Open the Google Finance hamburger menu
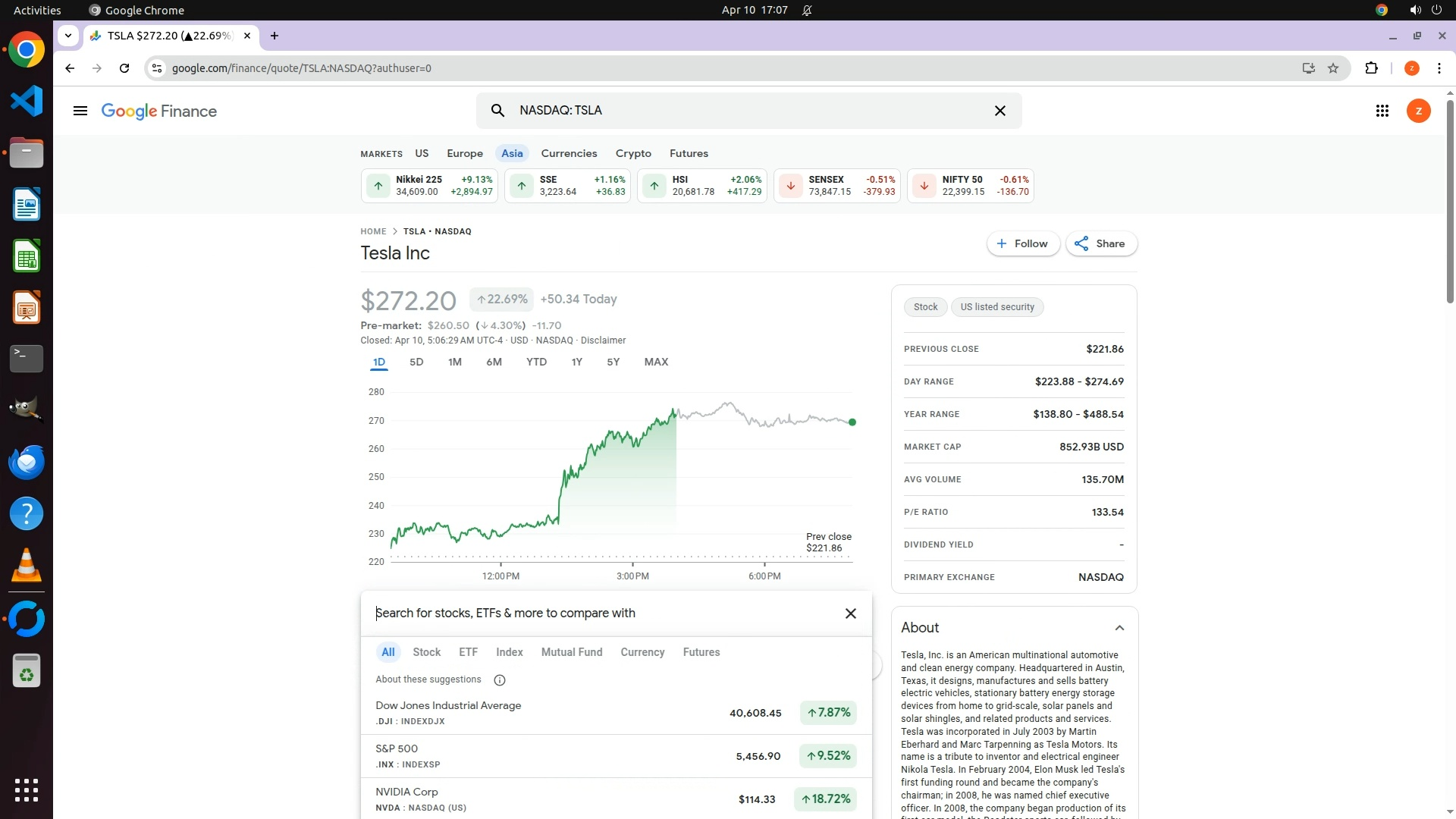The image size is (1456, 819). 80,111
